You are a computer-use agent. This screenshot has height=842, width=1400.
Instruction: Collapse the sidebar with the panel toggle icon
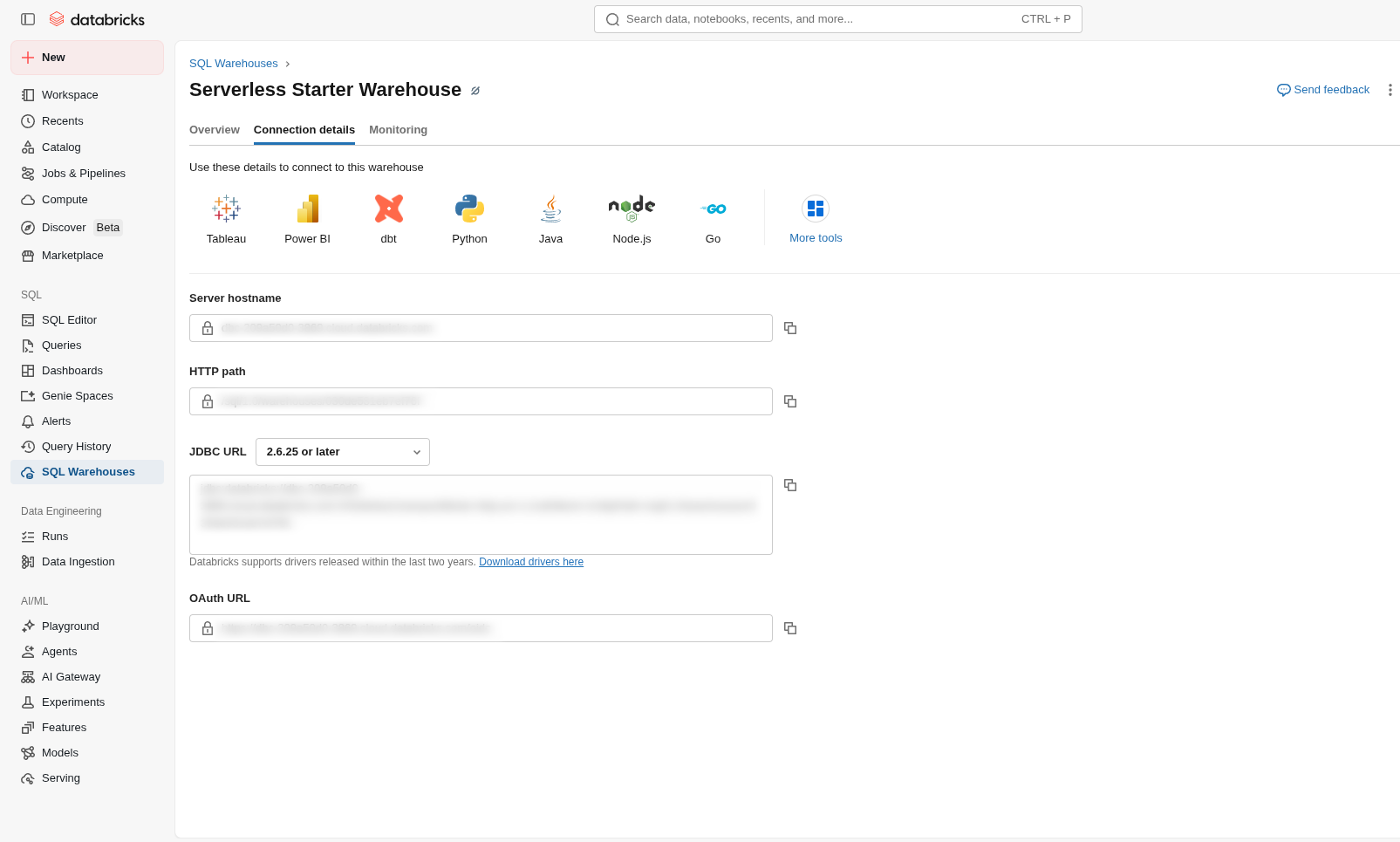tap(28, 19)
